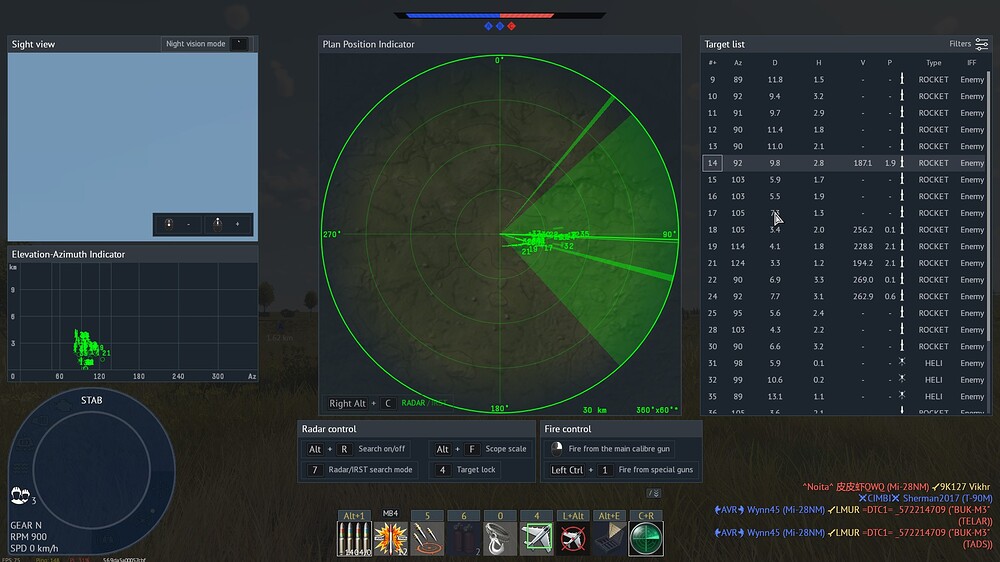Sort target list by V column

click(863, 63)
